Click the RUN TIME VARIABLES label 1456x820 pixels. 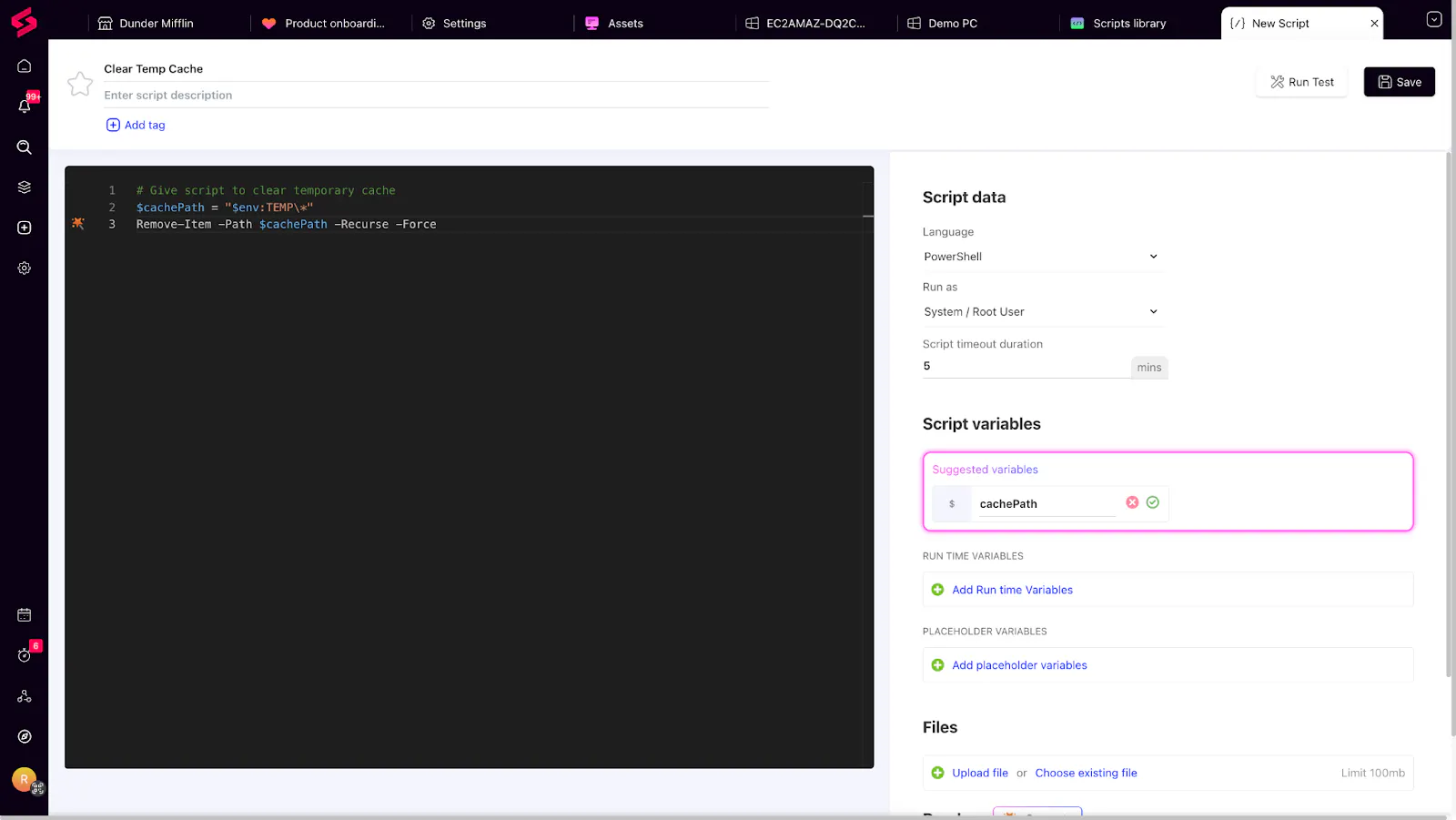973,556
